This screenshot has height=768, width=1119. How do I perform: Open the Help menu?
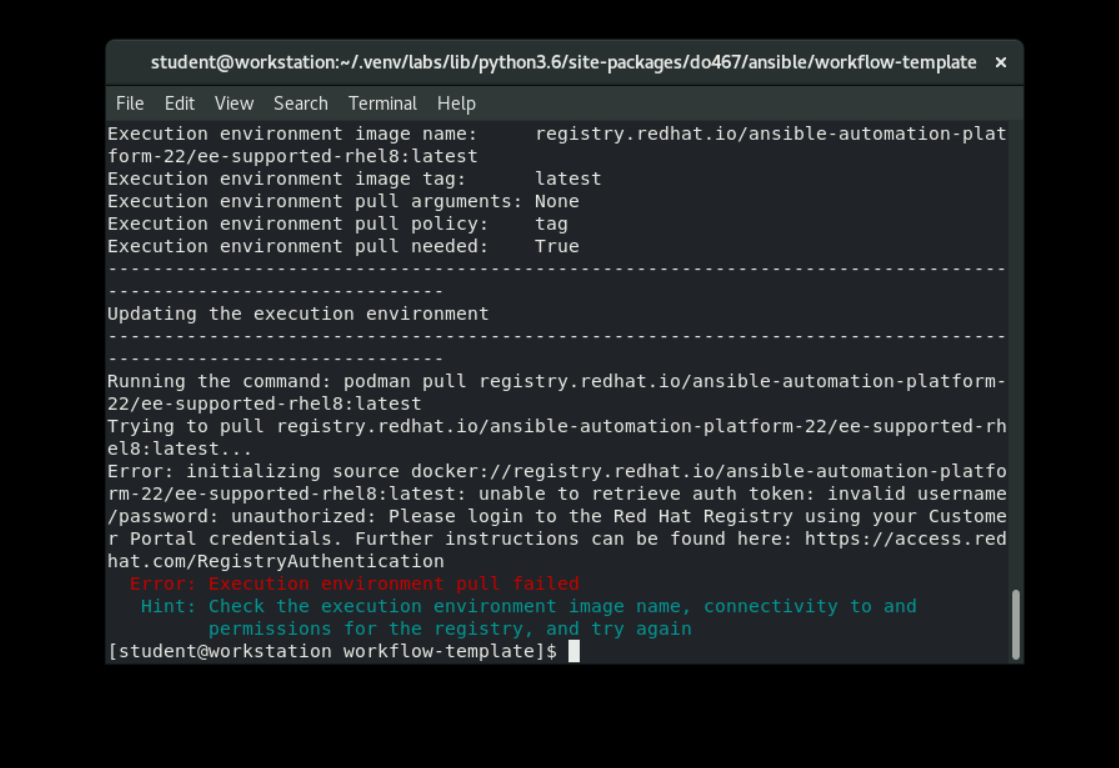point(456,103)
